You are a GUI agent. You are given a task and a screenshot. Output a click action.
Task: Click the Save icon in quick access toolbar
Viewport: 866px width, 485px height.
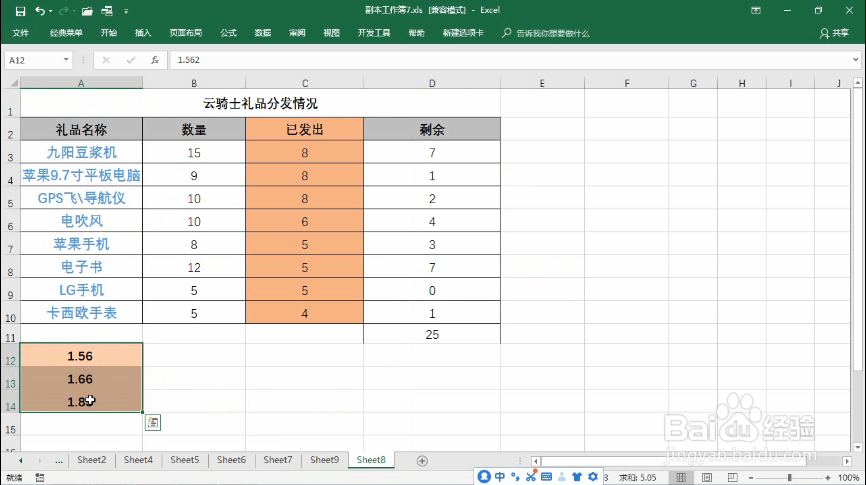20,10
